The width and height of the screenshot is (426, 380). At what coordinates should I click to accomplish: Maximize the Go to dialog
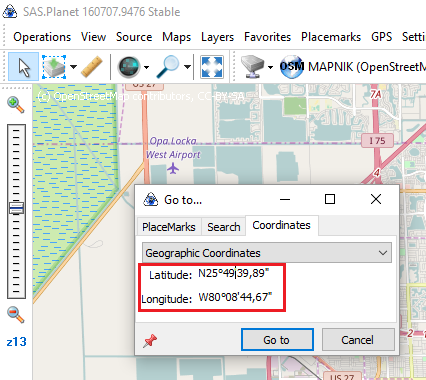tap(330, 199)
